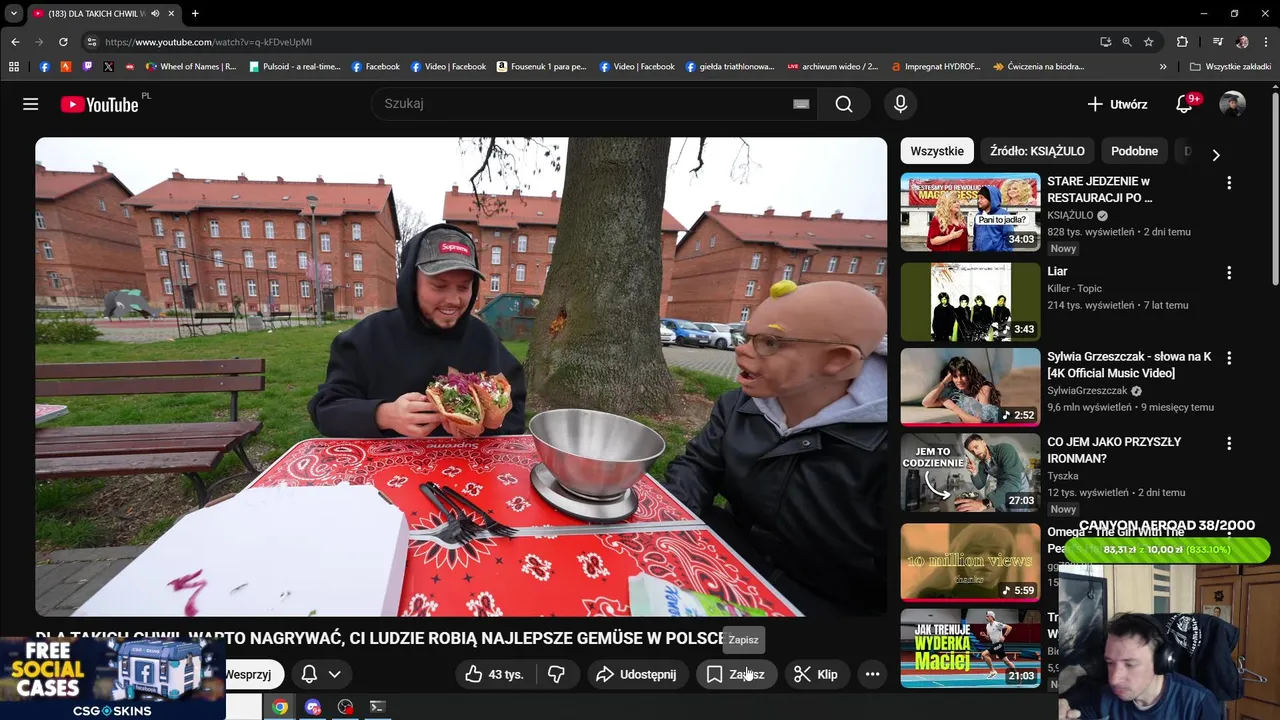This screenshot has width=1280, height=720.
Task: Open the on-screen keyboard in search box
Action: point(801,104)
